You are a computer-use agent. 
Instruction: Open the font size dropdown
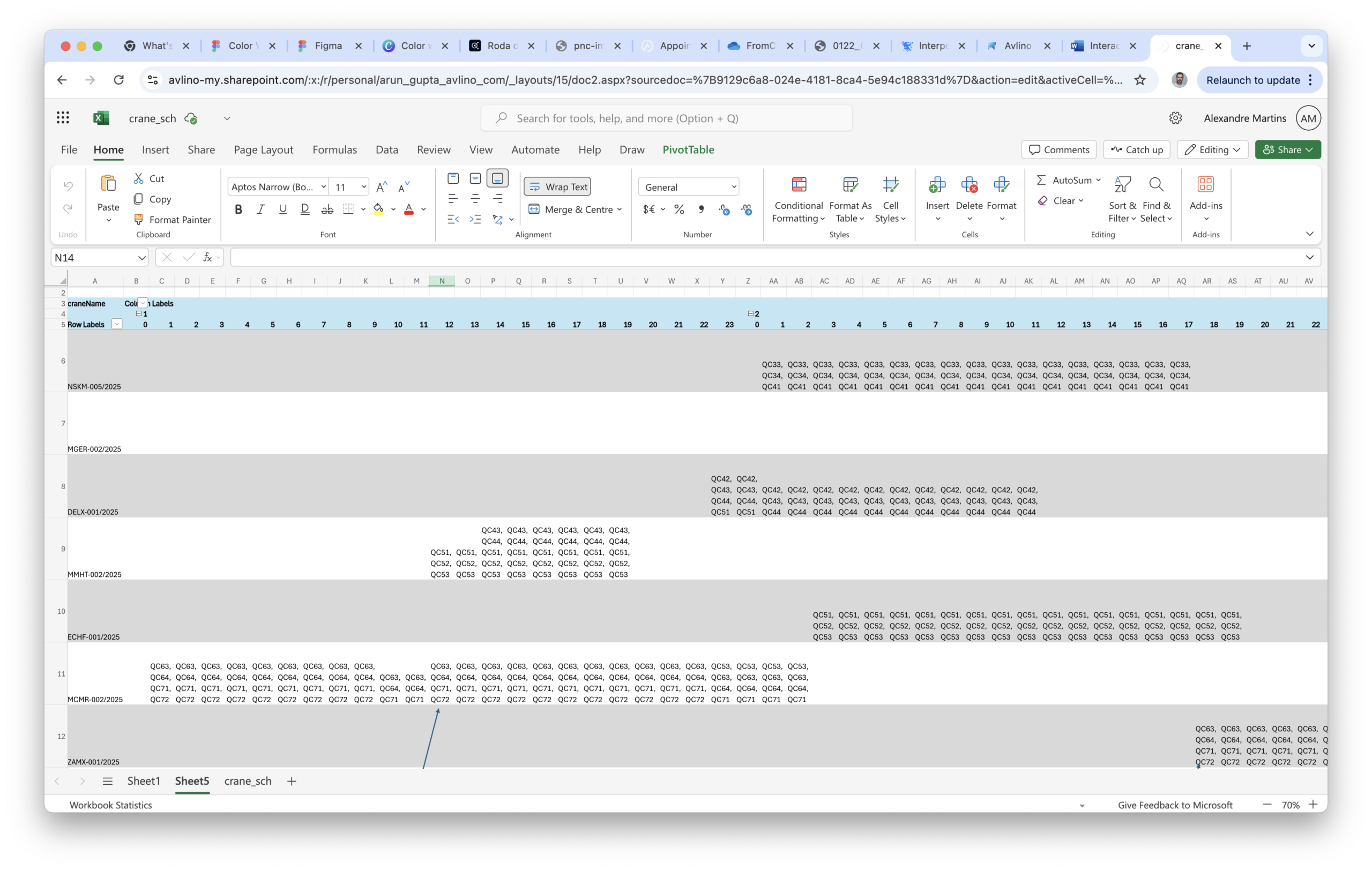click(x=363, y=187)
